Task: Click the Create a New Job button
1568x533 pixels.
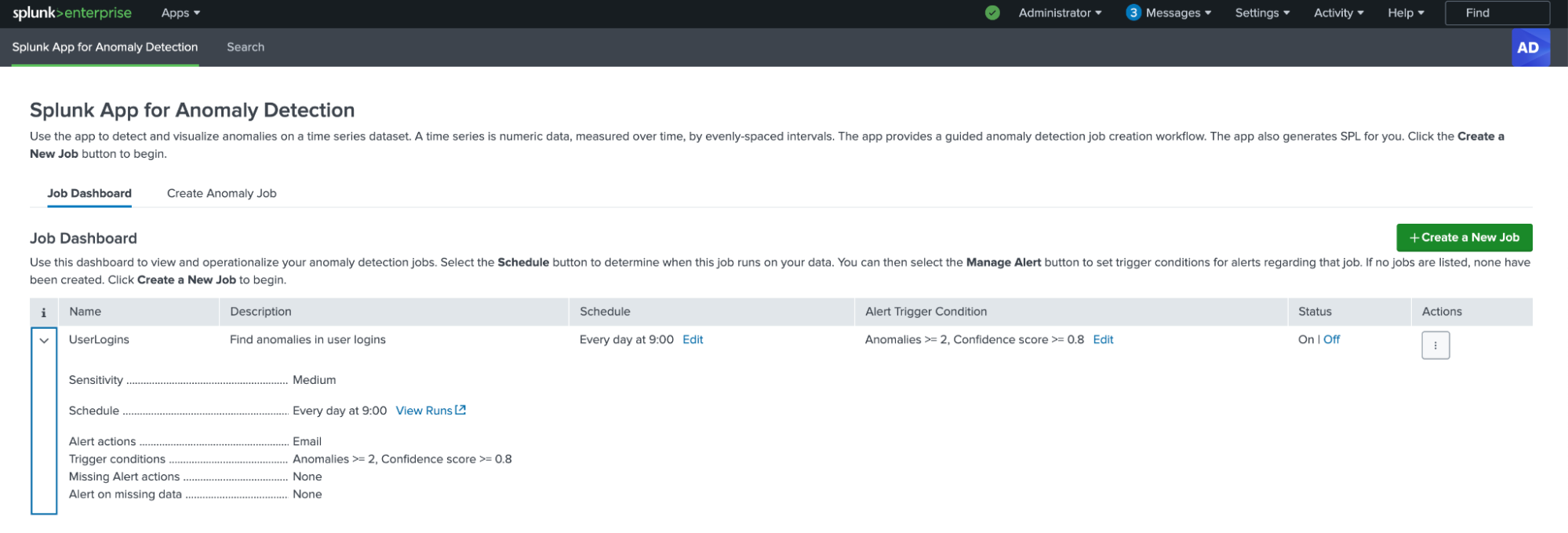Action: tap(1464, 238)
